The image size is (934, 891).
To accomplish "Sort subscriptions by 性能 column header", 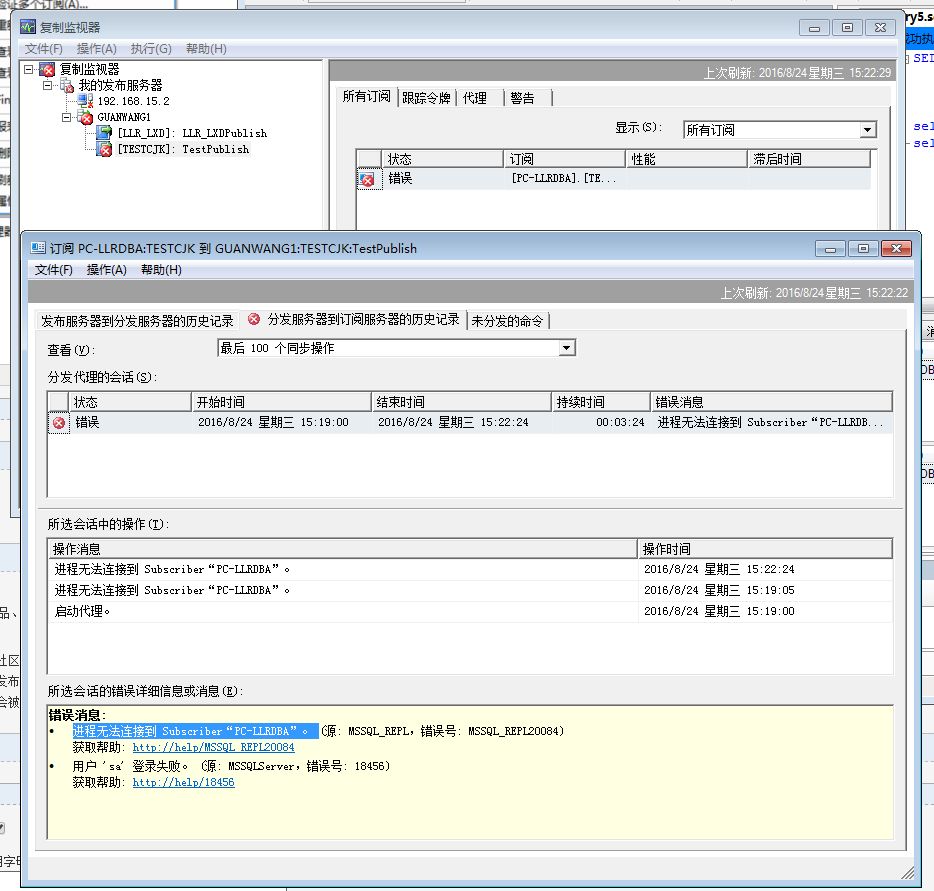I will click(x=686, y=159).
